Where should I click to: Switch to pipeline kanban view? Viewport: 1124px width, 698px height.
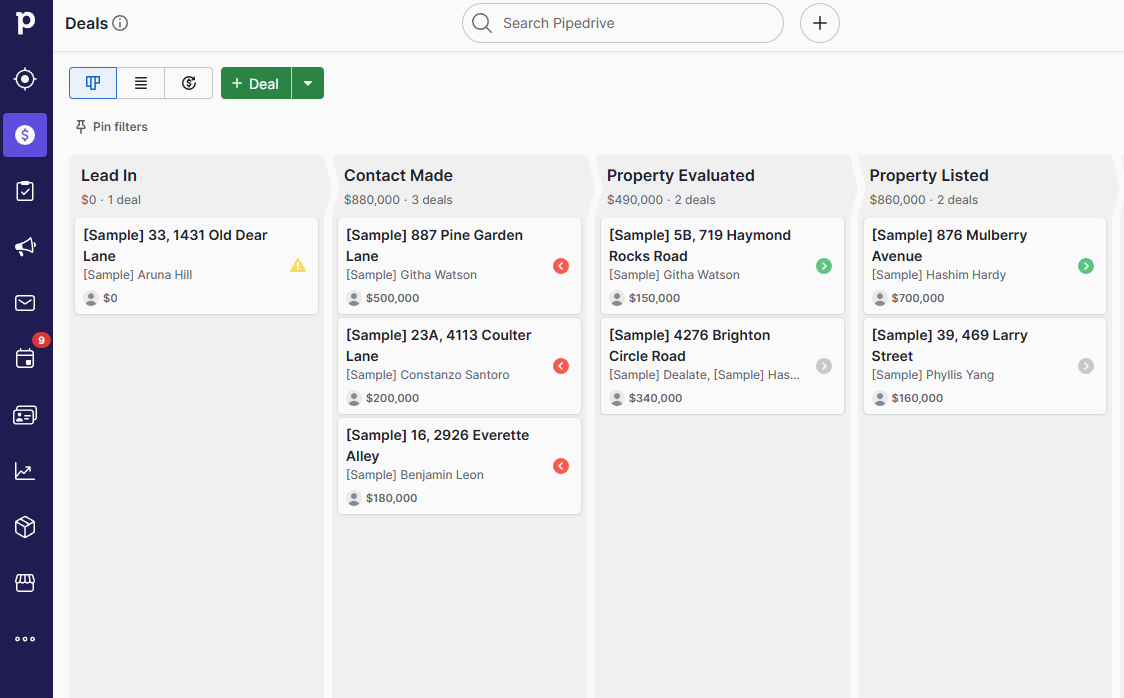point(93,83)
